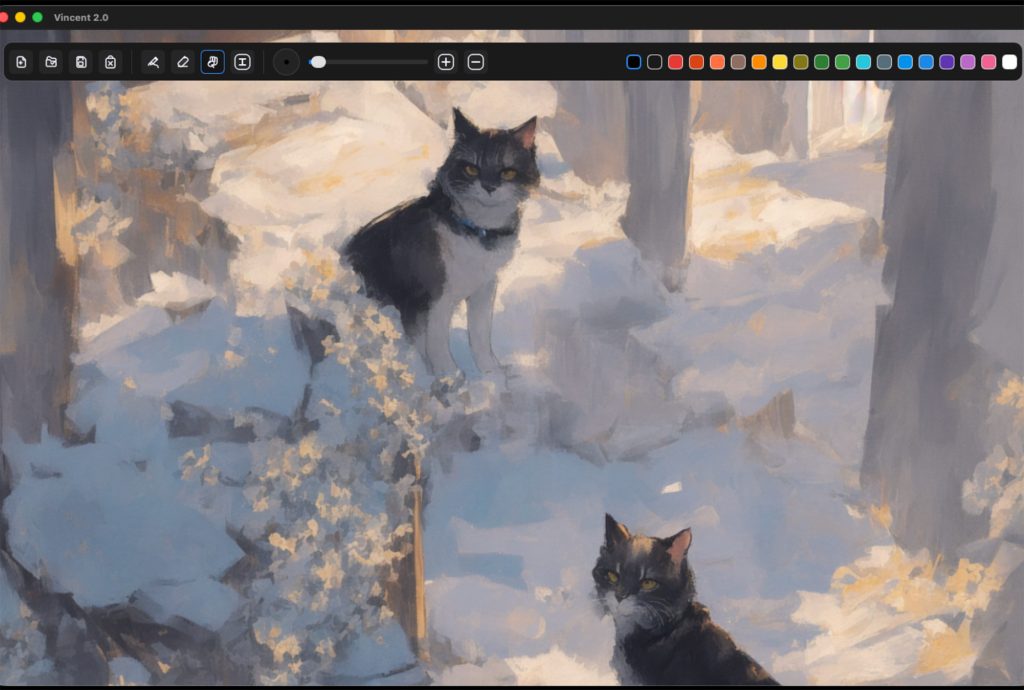The width and height of the screenshot is (1024, 690).
Task: Create a new document
Action: pos(22,61)
